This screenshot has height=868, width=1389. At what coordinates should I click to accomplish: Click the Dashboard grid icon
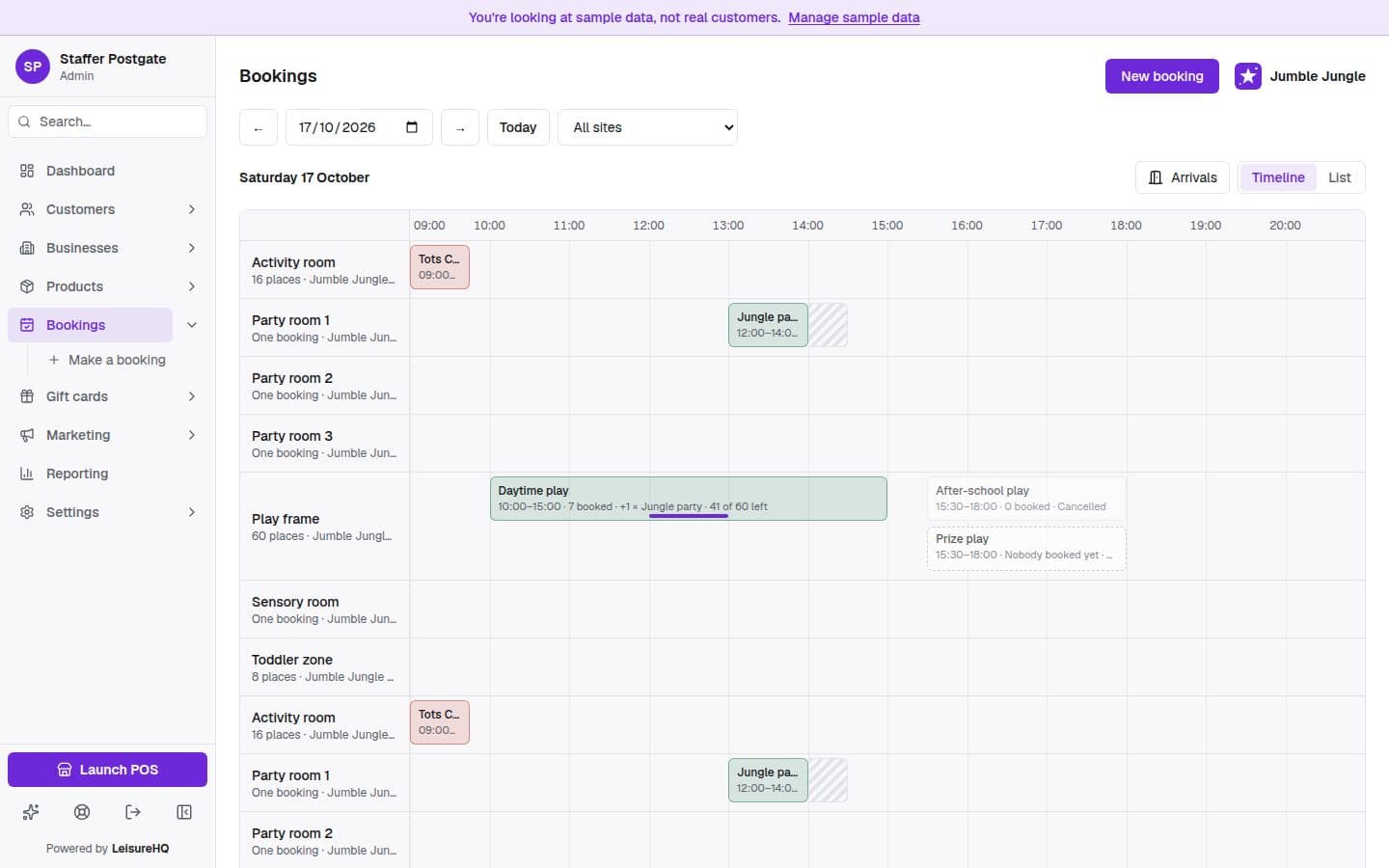click(x=27, y=171)
